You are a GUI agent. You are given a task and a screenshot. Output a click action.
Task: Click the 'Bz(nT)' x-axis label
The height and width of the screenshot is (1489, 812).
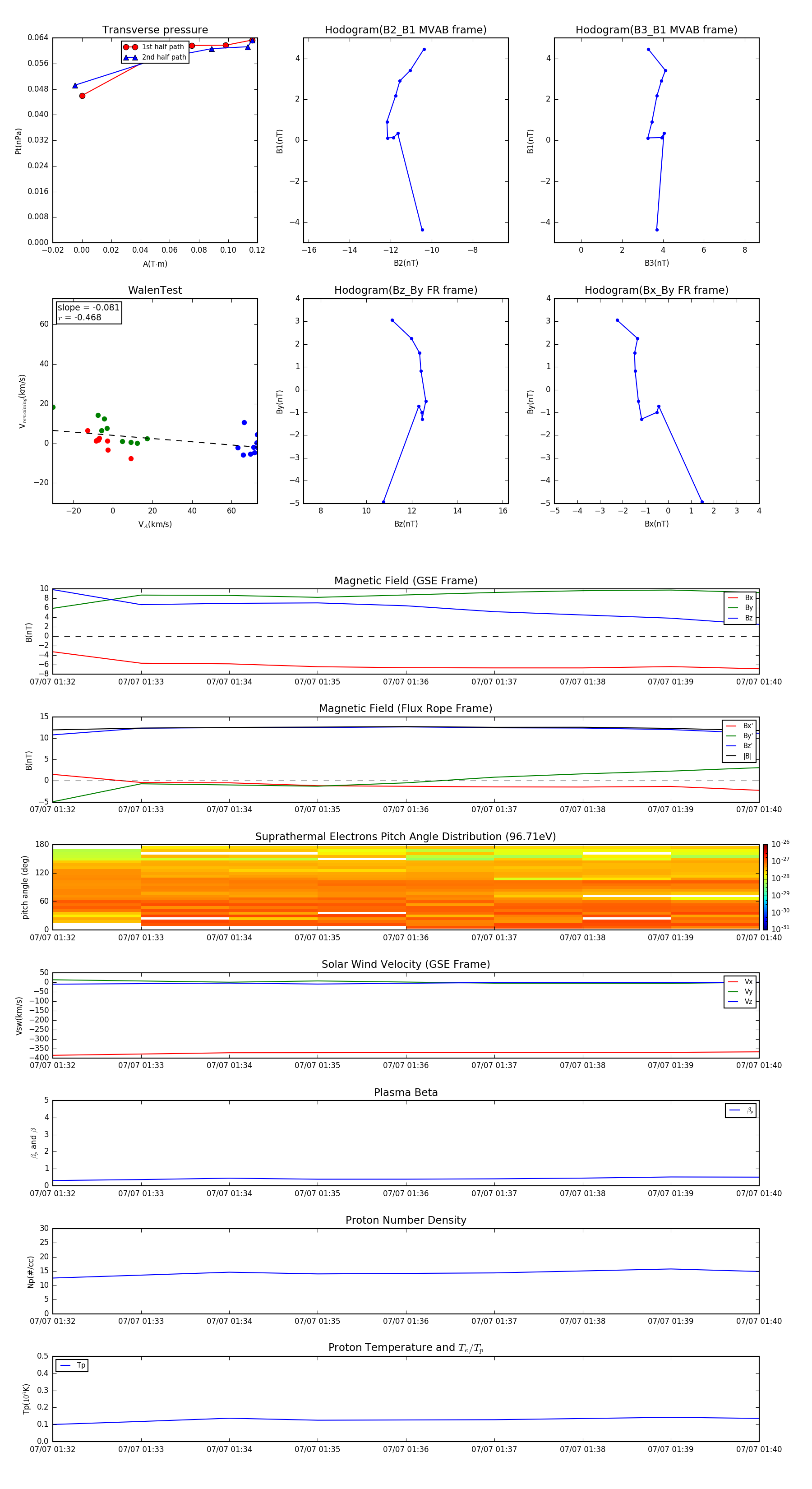click(406, 524)
